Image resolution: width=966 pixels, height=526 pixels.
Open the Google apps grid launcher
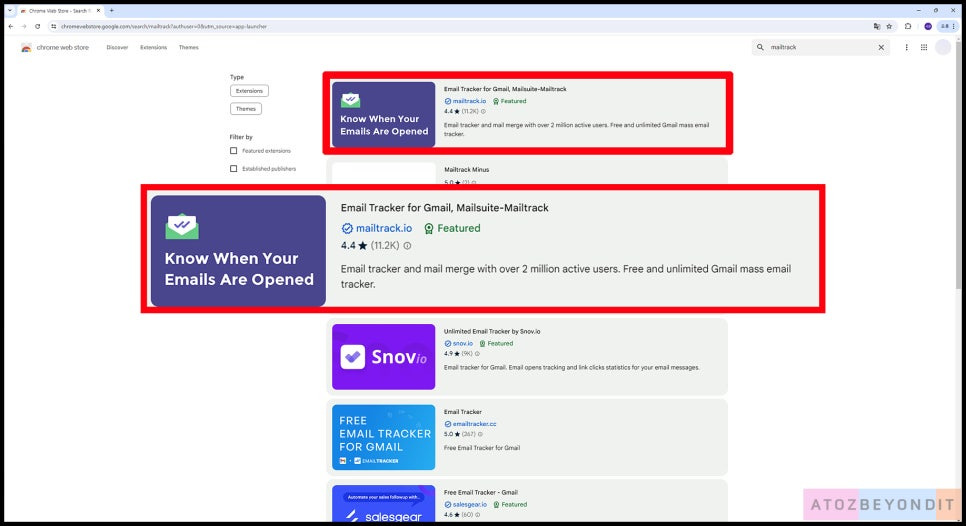924,47
